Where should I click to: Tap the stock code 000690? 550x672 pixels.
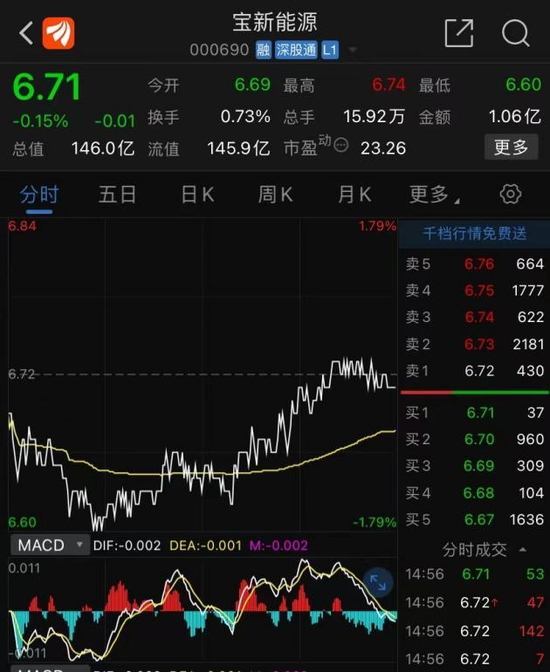(219, 50)
